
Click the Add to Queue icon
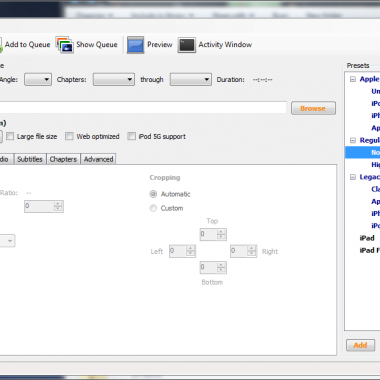(1, 45)
